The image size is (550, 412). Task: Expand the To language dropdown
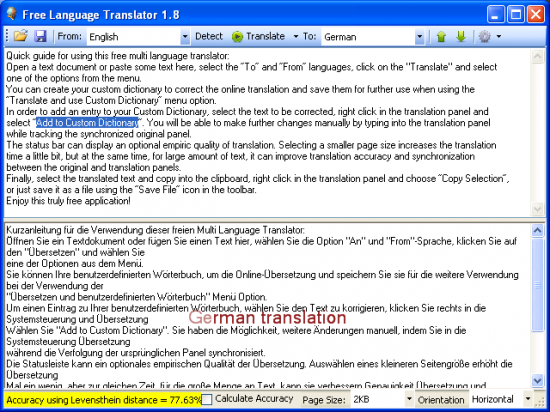419,36
